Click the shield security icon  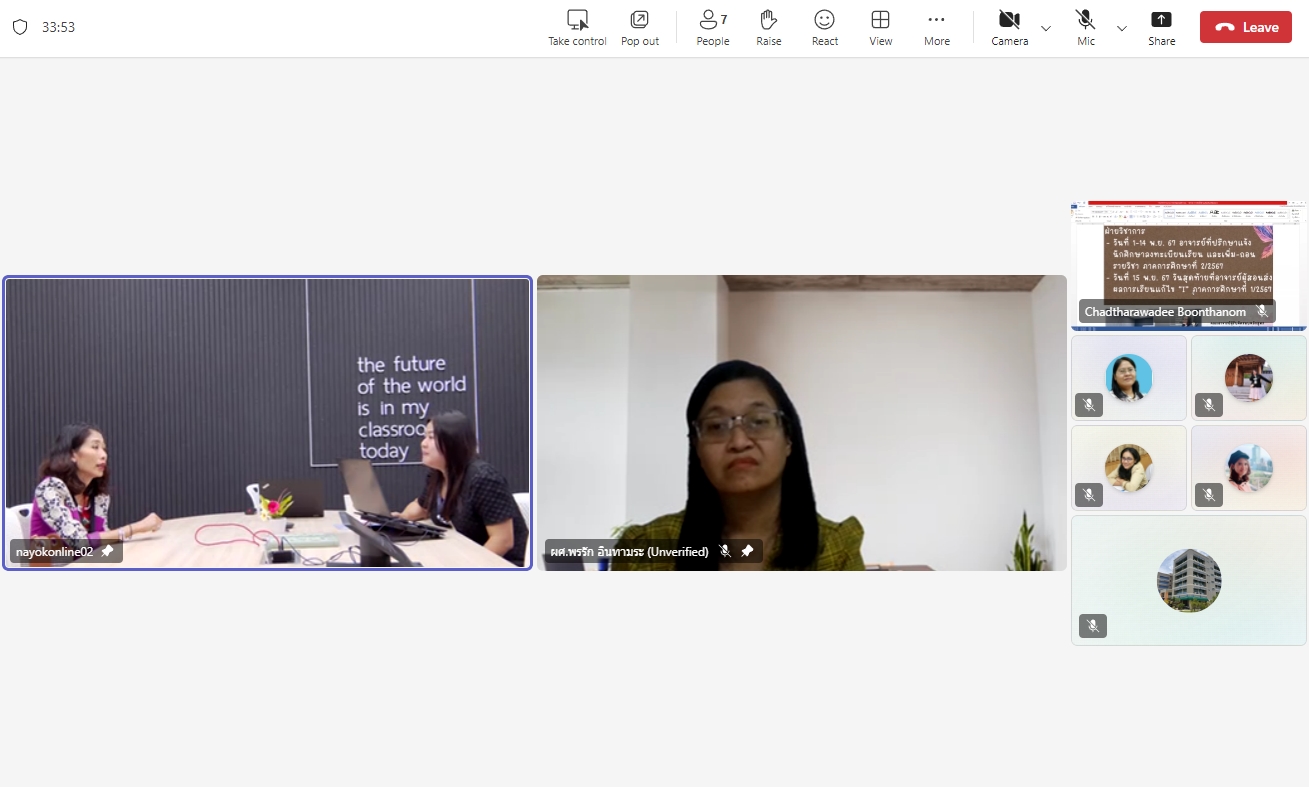(x=20, y=27)
